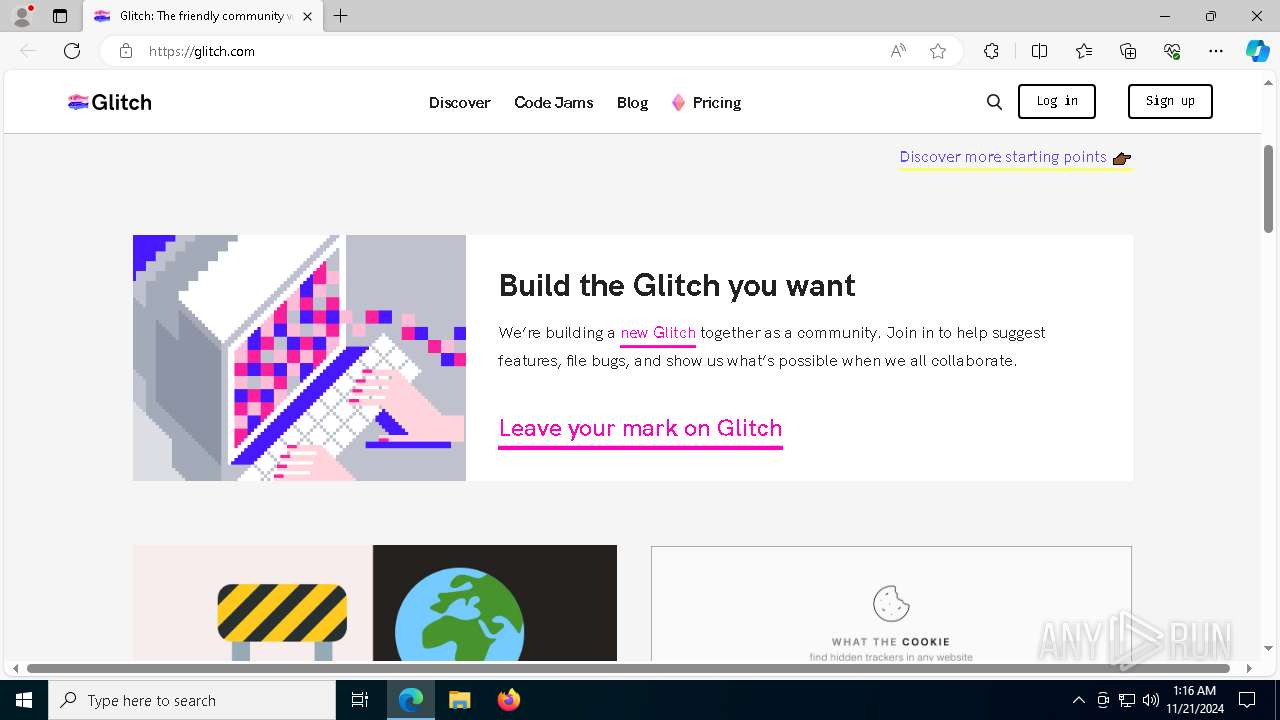Open the Windows Start menu
The image size is (1280, 720).
tap(24, 700)
